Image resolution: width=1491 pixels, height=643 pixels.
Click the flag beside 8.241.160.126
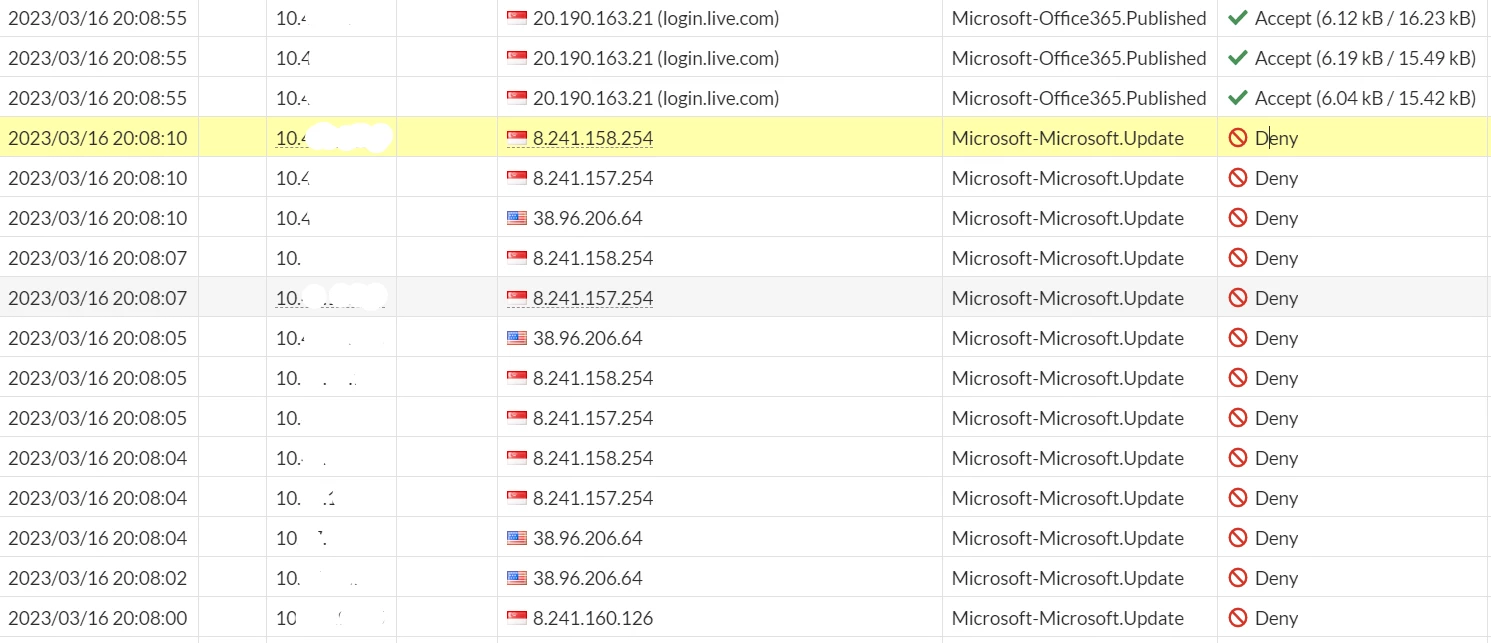[517, 618]
